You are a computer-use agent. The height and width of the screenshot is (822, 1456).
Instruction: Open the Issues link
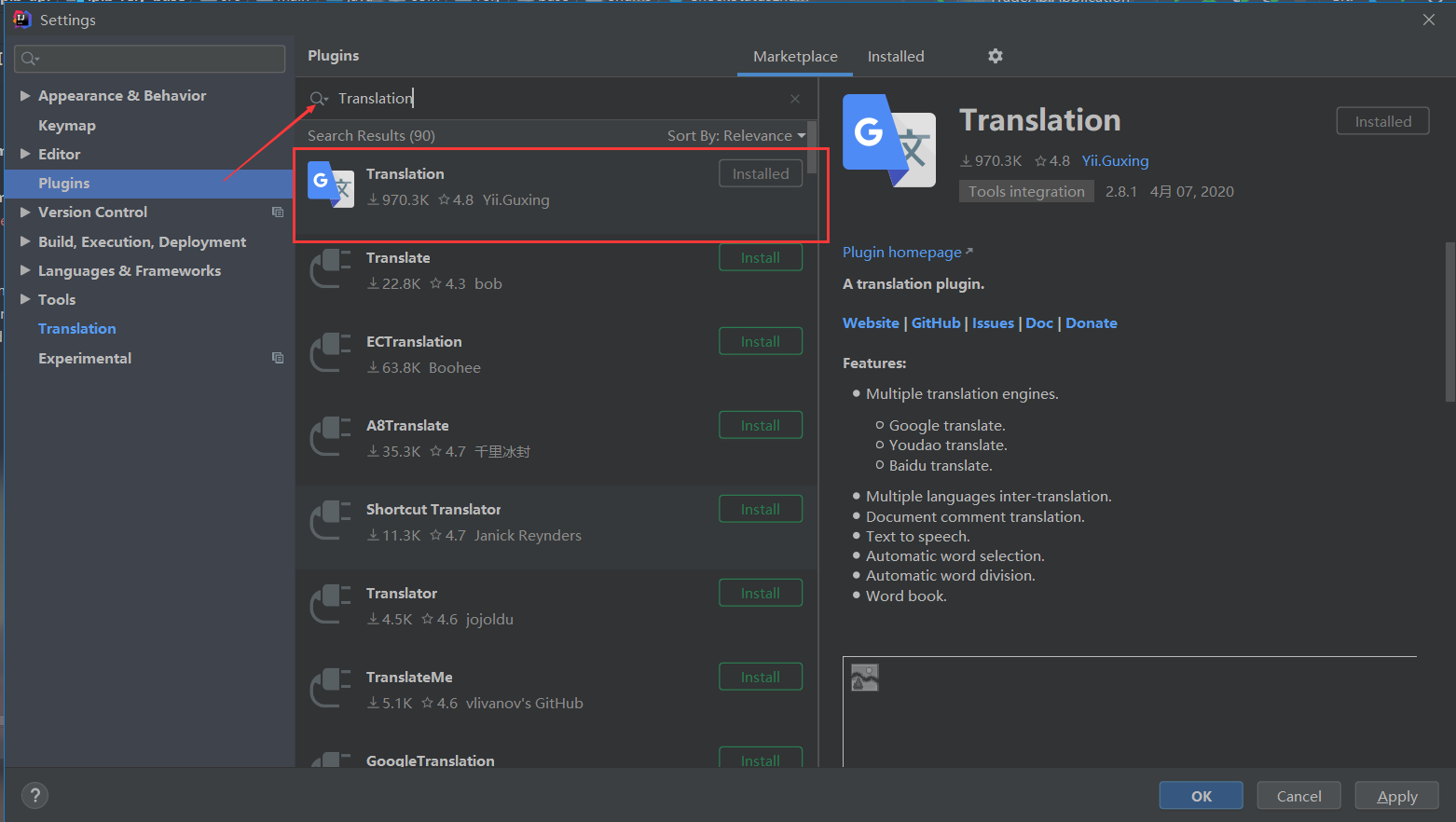[993, 323]
